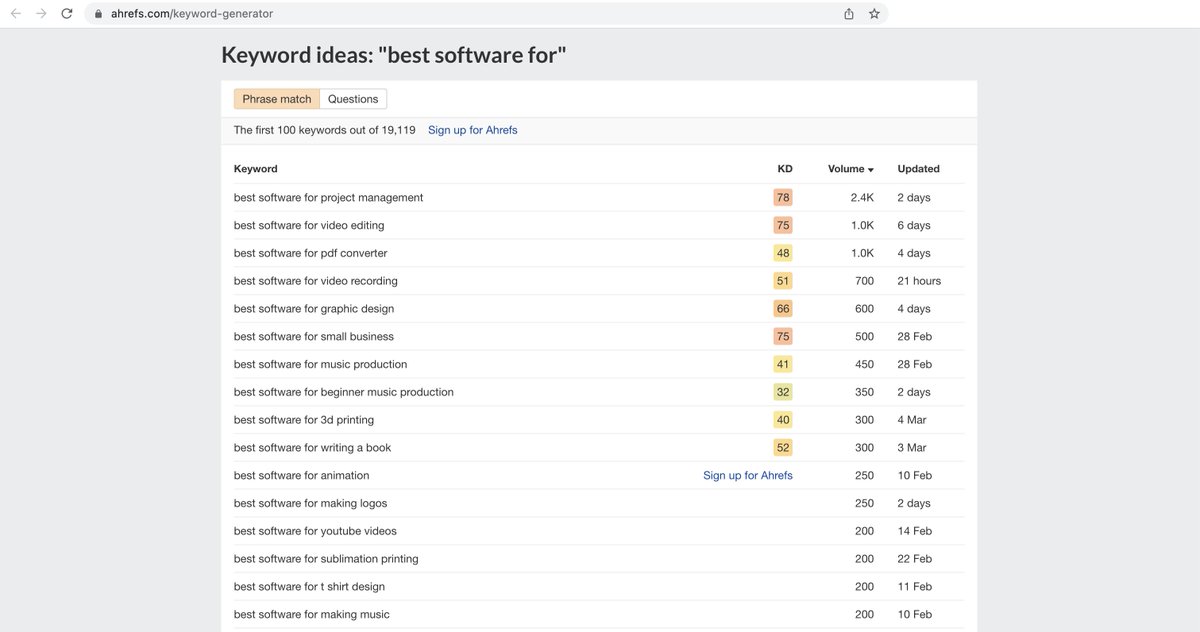Click the share icon in address bar

click(849, 14)
